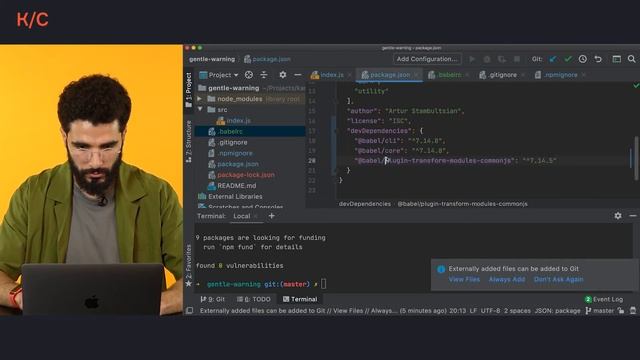The height and width of the screenshot is (360, 640).
Task: Click the Git rollback undo icon
Action: pos(598,59)
